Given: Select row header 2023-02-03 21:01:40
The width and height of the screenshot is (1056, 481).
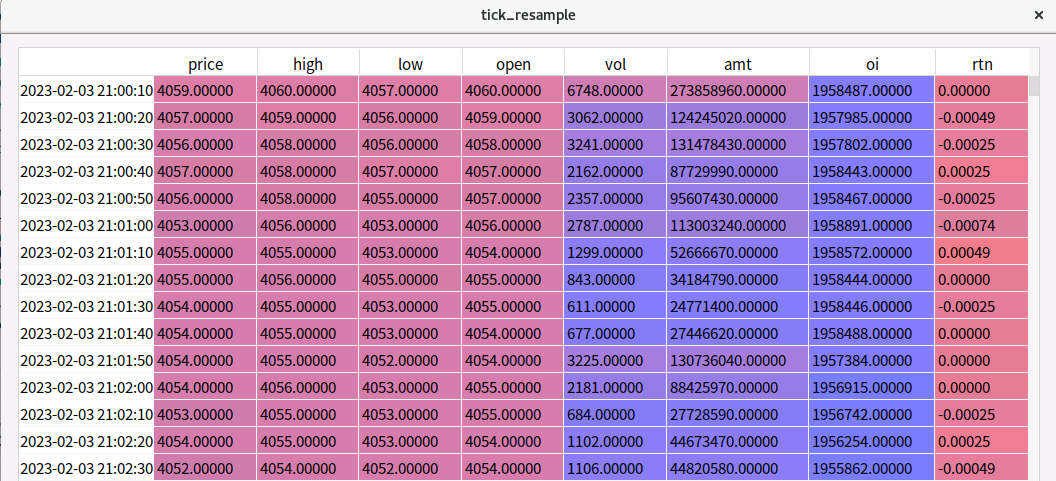Looking at the screenshot, I should click(86, 333).
